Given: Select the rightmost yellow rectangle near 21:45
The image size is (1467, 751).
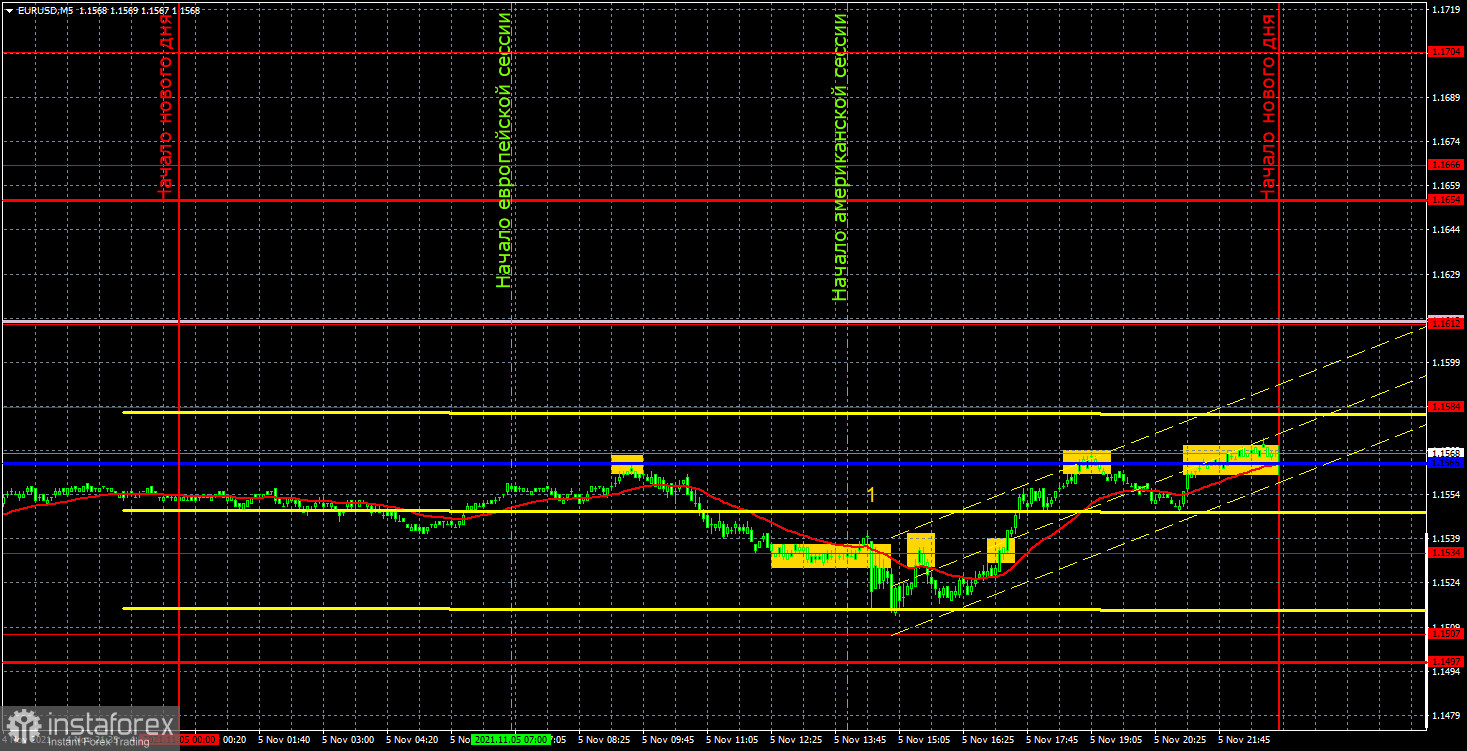Looking at the screenshot, I should point(1230,459).
